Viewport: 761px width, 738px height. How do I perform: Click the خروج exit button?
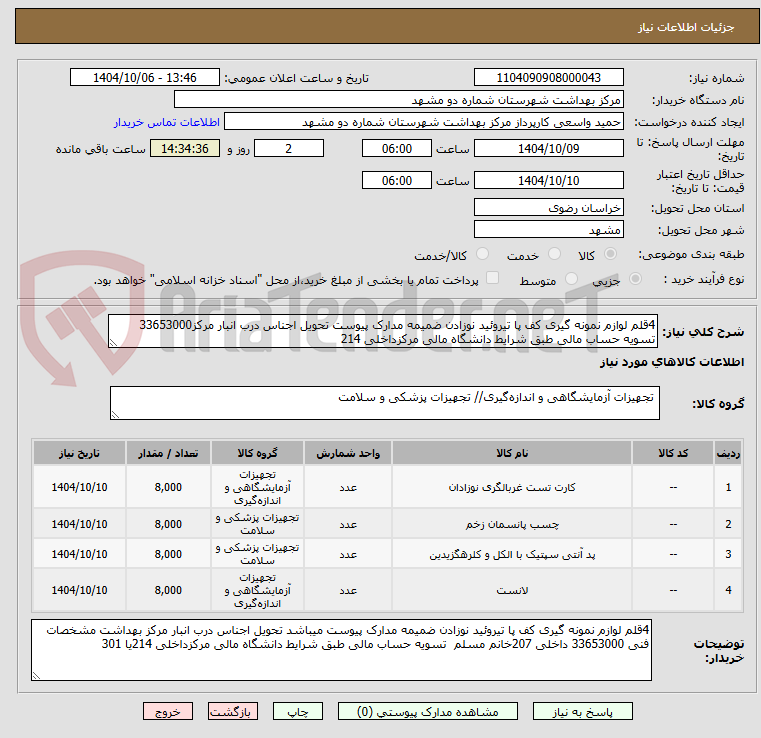coord(168,711)
